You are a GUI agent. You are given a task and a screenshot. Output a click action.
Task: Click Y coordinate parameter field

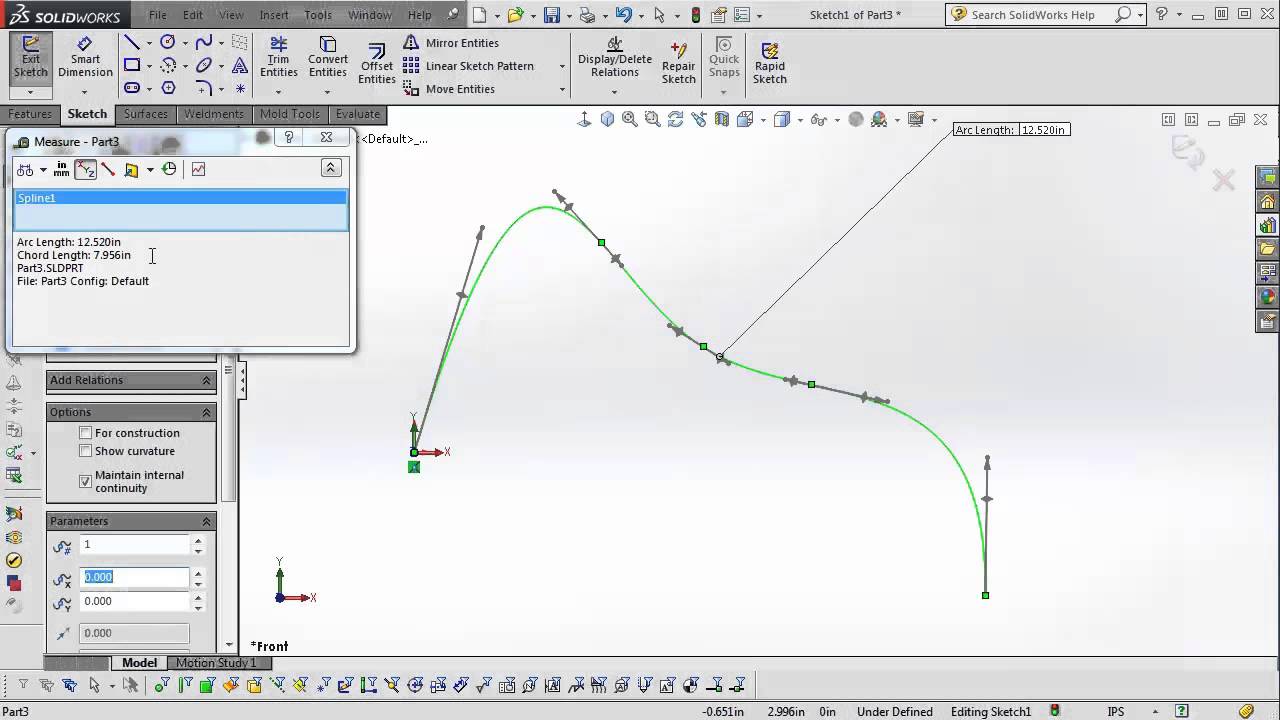click(x=134, y=601)
